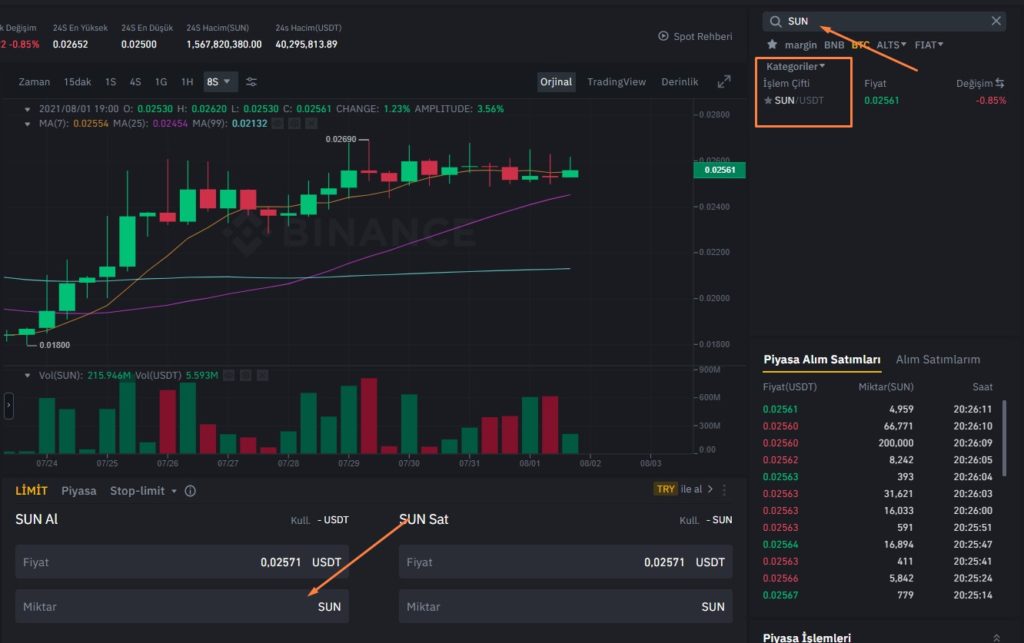Viewport: 1024px width, 643px height.
Task: Click the 24S En Düşük value 0.02500
Action: (x=138, y=44)
